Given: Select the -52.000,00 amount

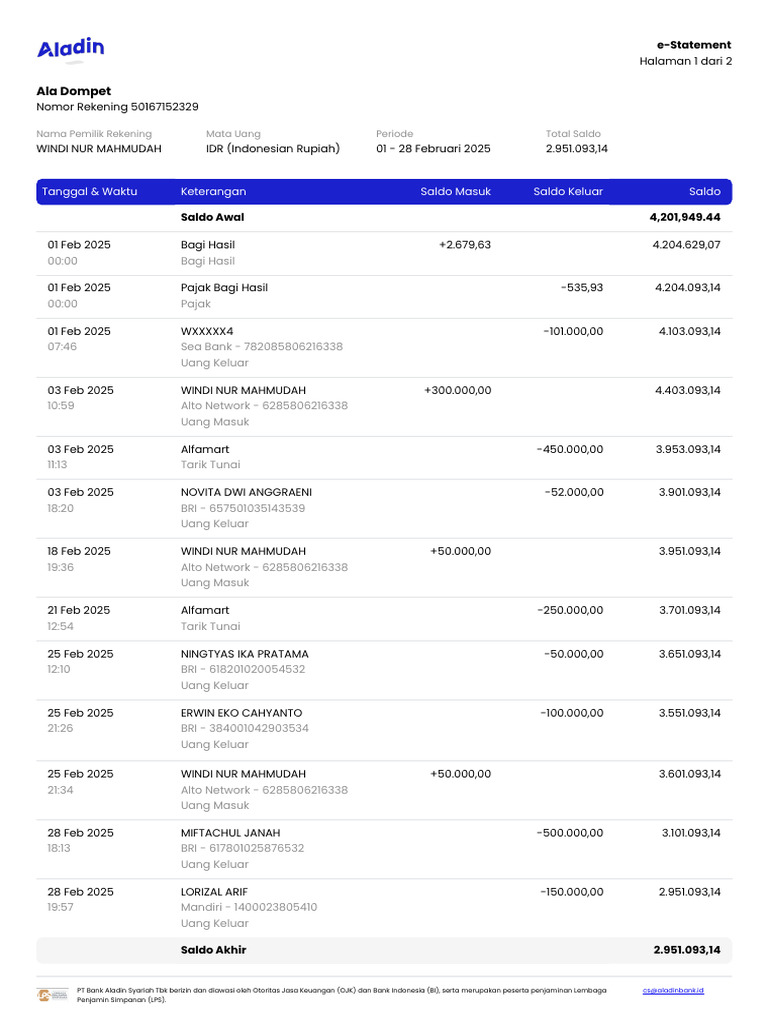Looking at the screenshot, I should pos(574,492).
